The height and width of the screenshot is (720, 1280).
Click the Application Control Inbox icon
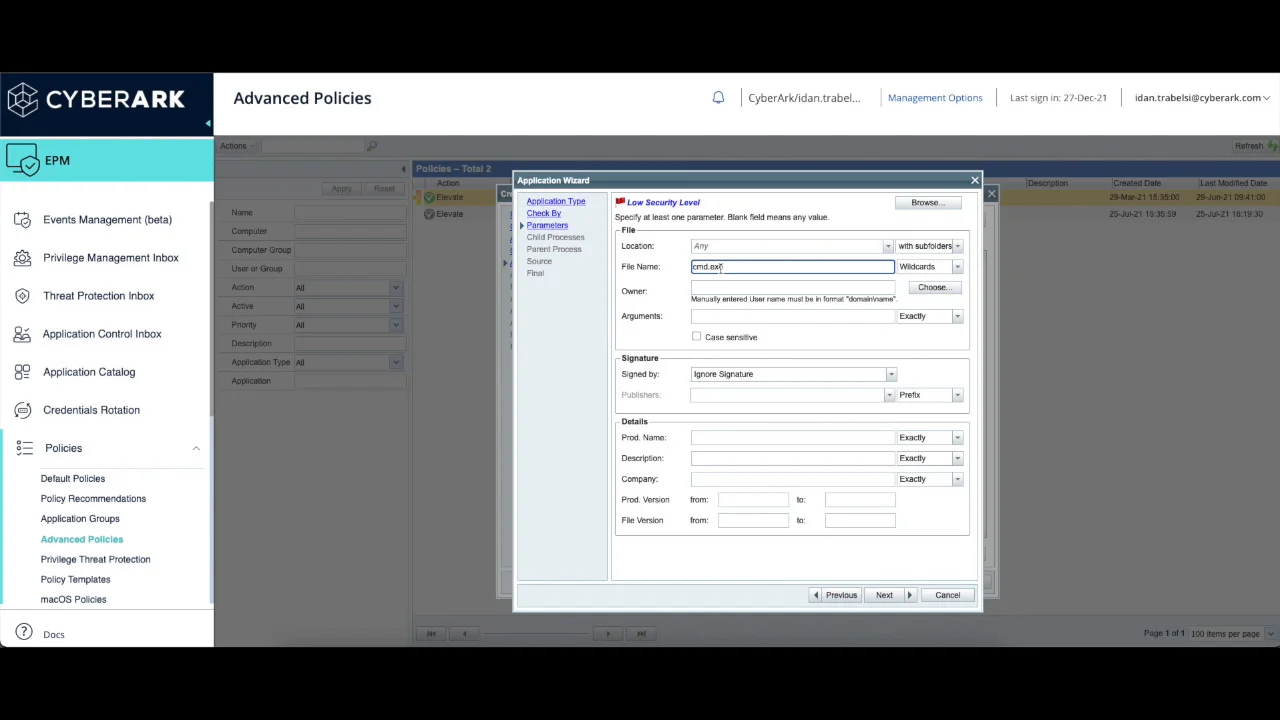tap(22, 334)
